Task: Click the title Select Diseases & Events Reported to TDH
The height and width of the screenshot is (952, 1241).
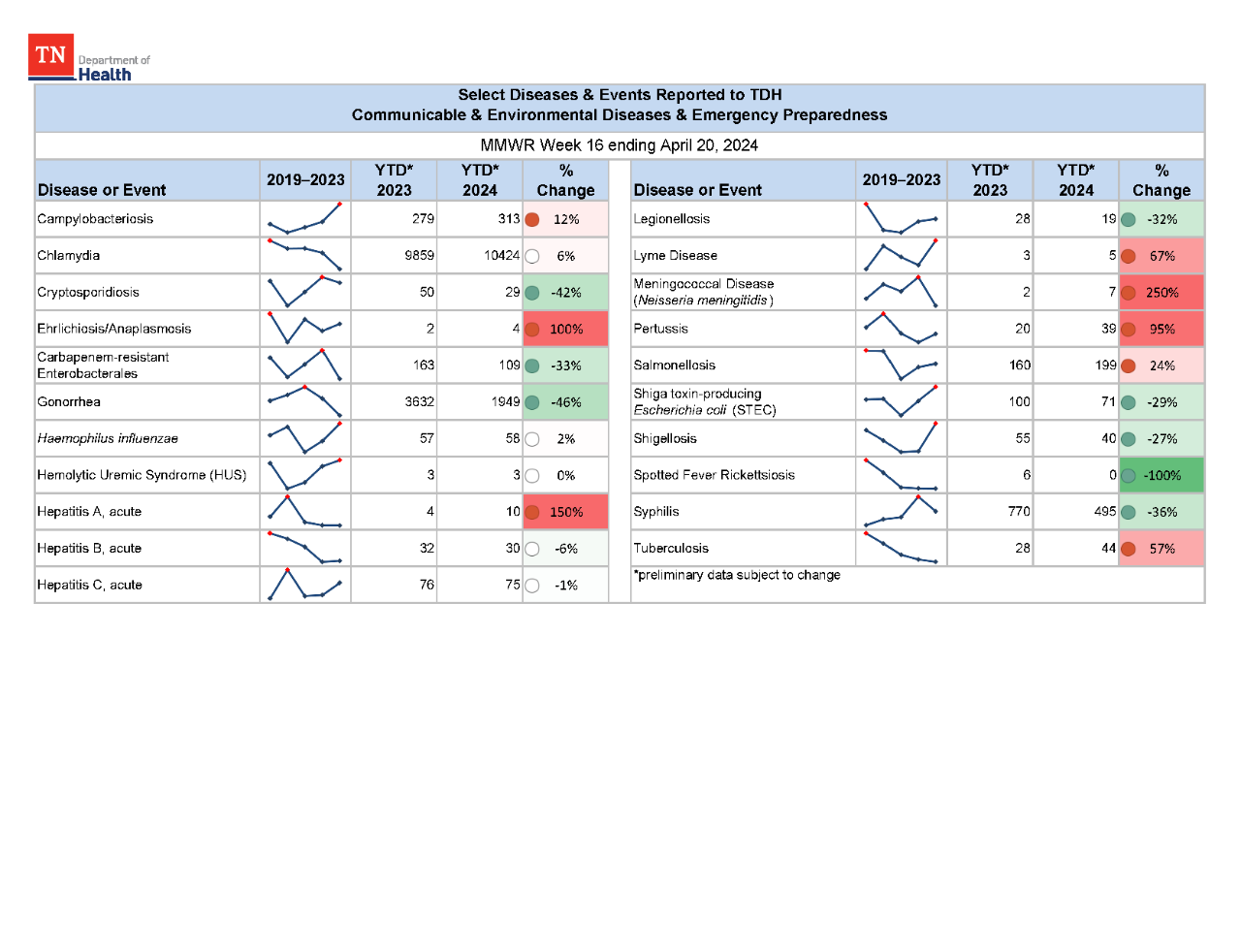Action: [620, 95]
